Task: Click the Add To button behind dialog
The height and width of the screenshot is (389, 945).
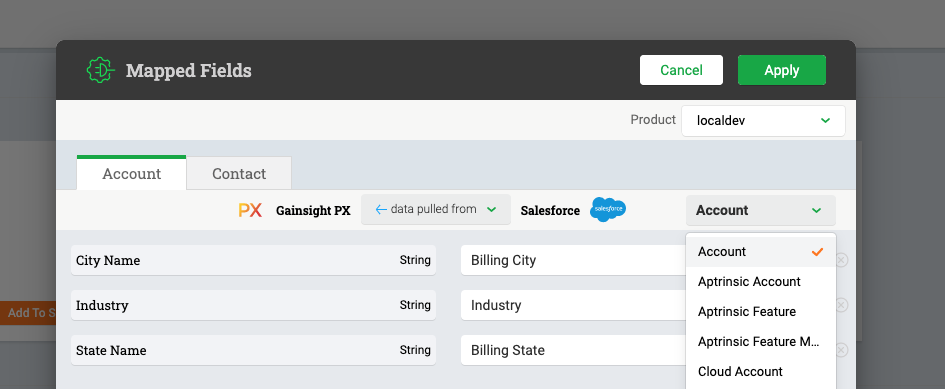Action: [28, 313]
